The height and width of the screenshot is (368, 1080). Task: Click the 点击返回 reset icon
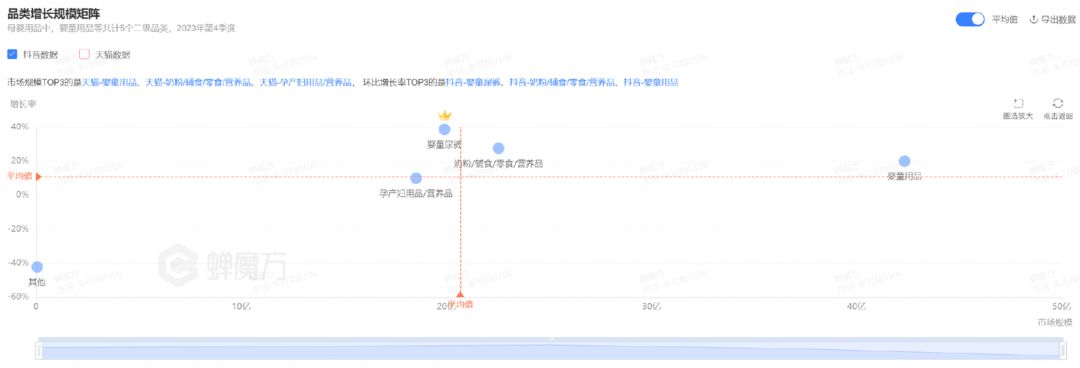(x=1058, y=103)
